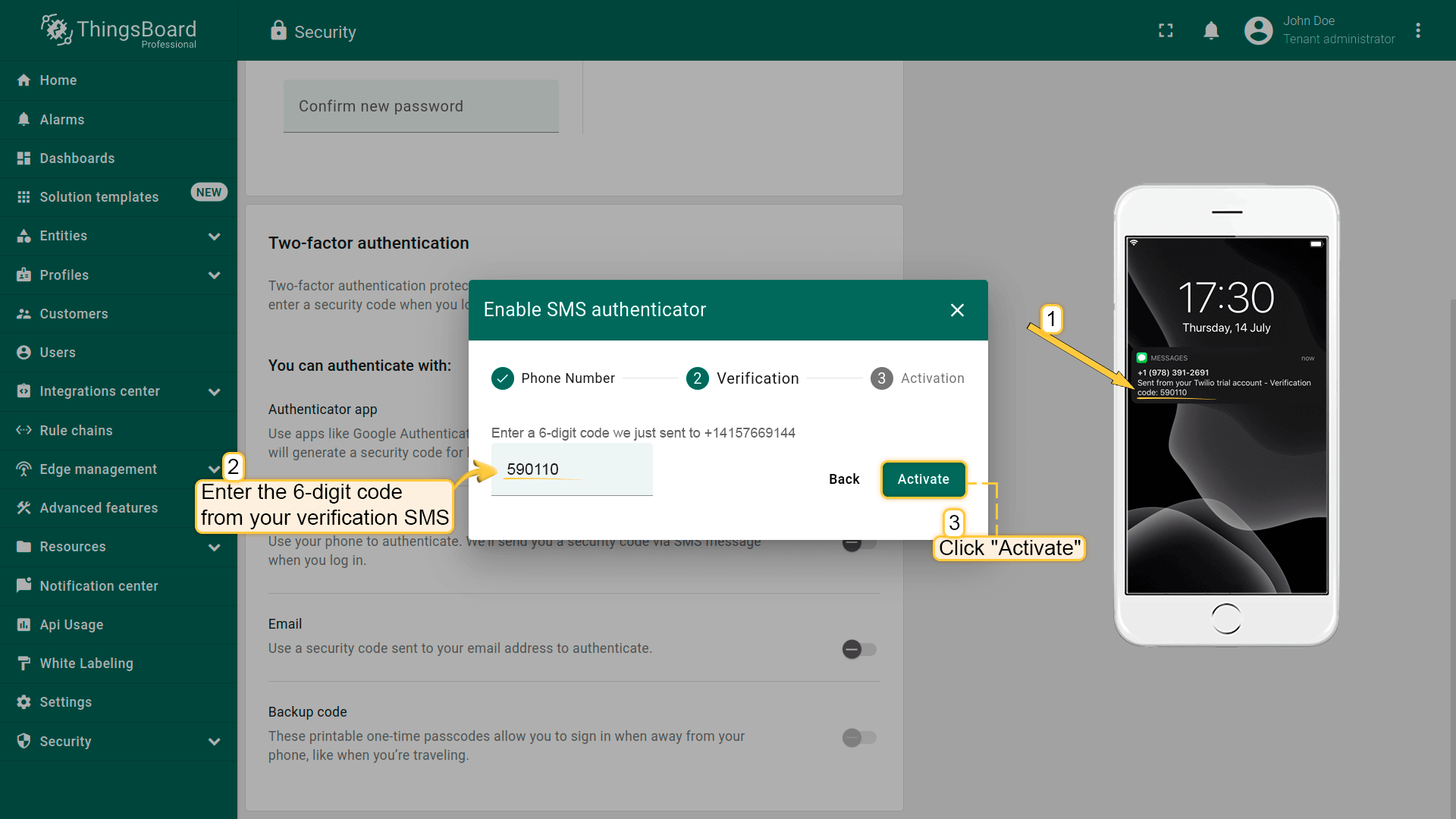Image resolution: width=1456 pixels, height=819 pixels.
Task: Open White Labeling in sidebar
Action: [x=86, y=663]
